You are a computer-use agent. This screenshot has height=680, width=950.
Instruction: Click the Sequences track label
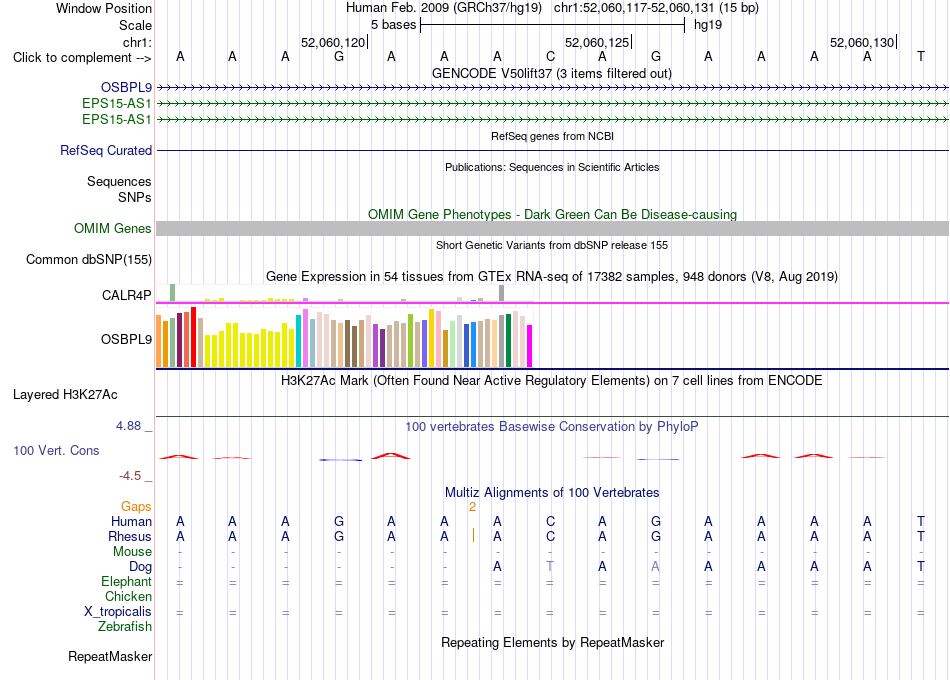pos(119,181)
